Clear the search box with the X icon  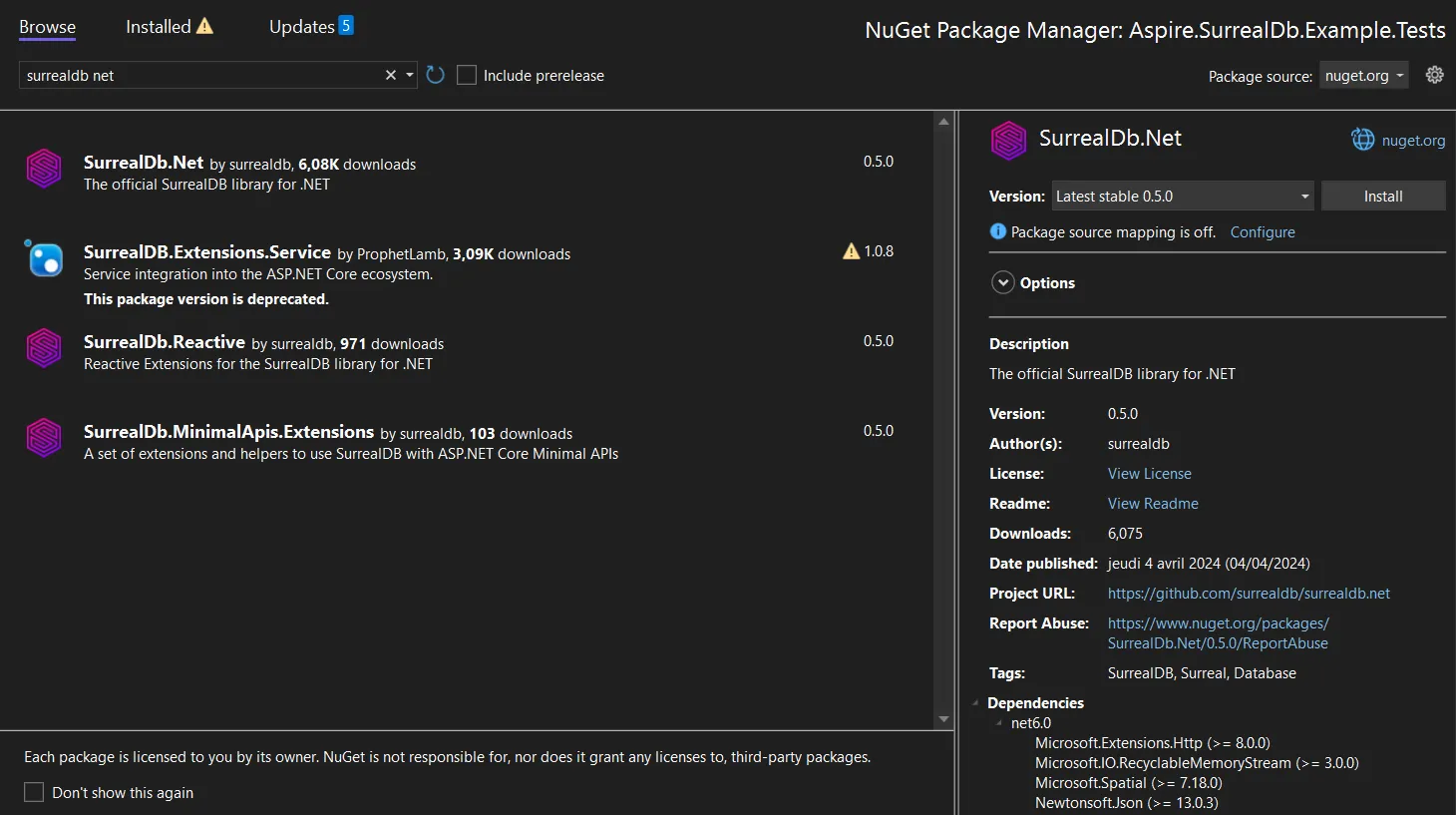coord(390,74)
